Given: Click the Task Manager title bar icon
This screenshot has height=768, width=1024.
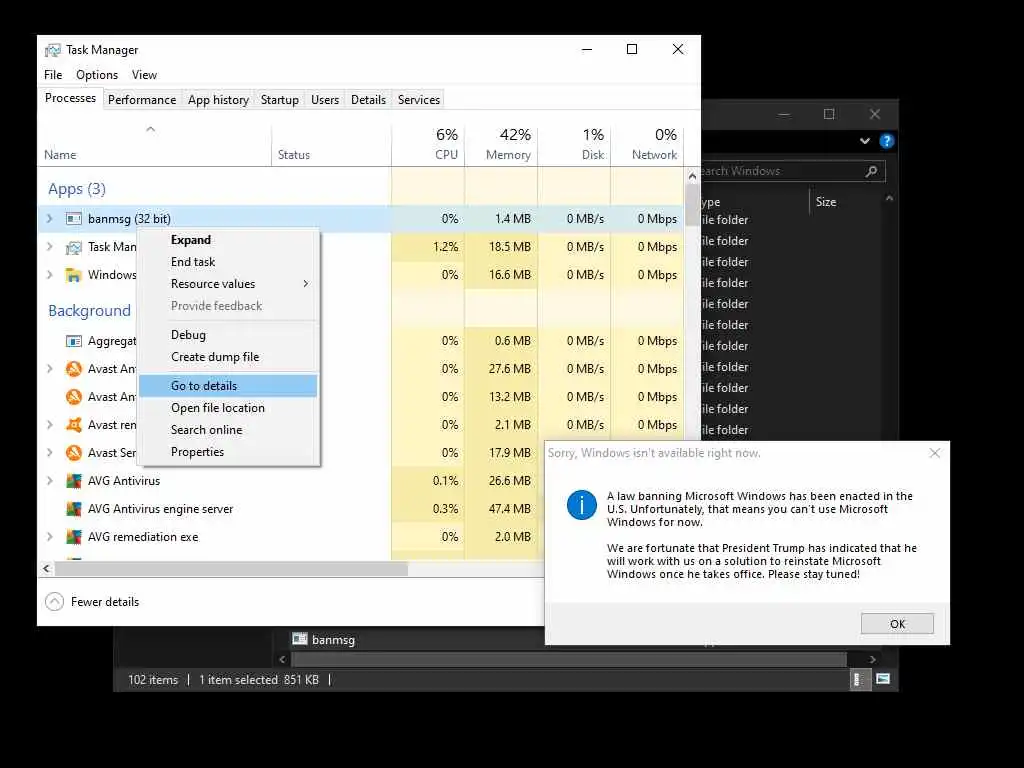Looking at the screenshot, I should tap(52, 50).
